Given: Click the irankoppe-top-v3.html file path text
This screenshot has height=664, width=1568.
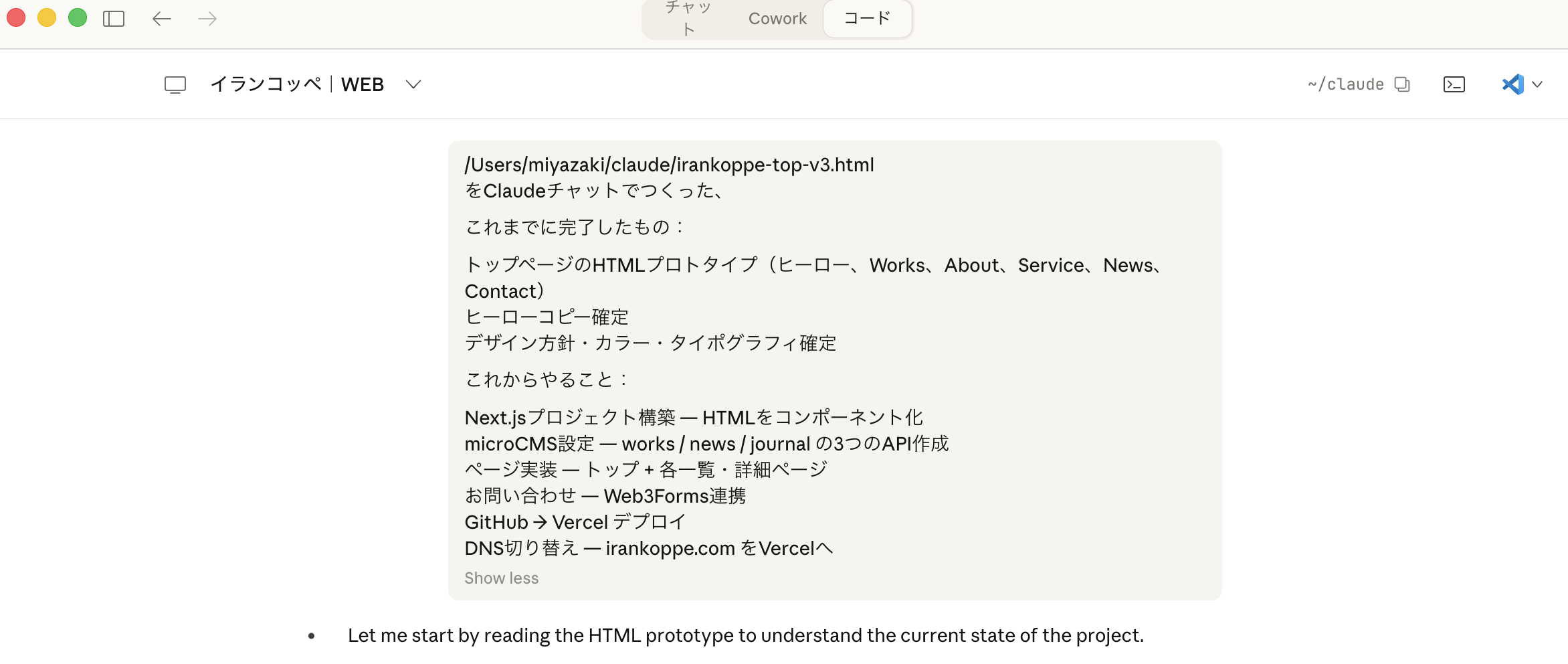Looking at the screenshot, I should [x=669, y=165].
